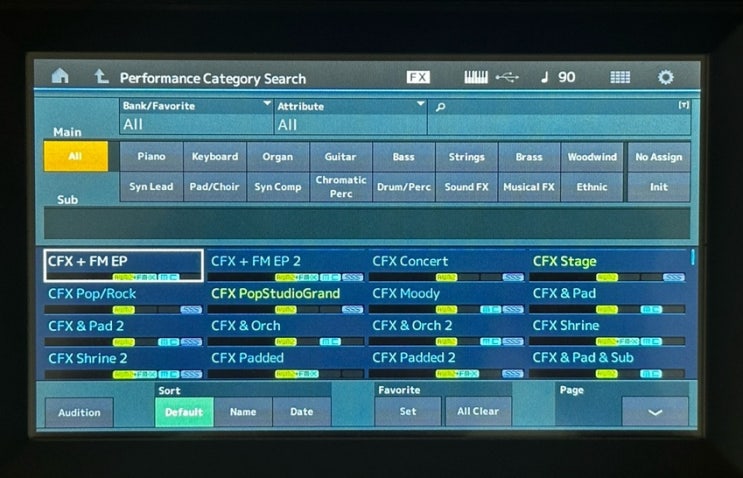Choose the Init category
Screen dimensions: 743x478
click(659, 187)
